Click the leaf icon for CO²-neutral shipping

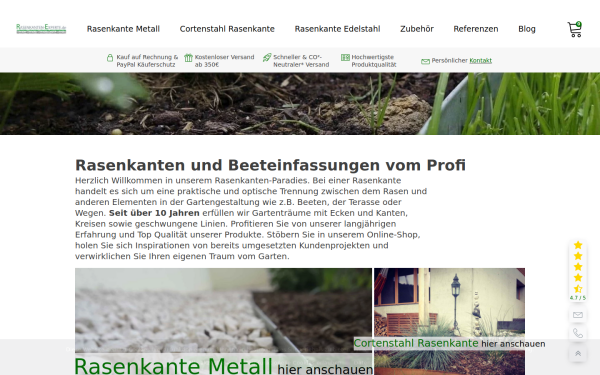[x=267, y=58]
